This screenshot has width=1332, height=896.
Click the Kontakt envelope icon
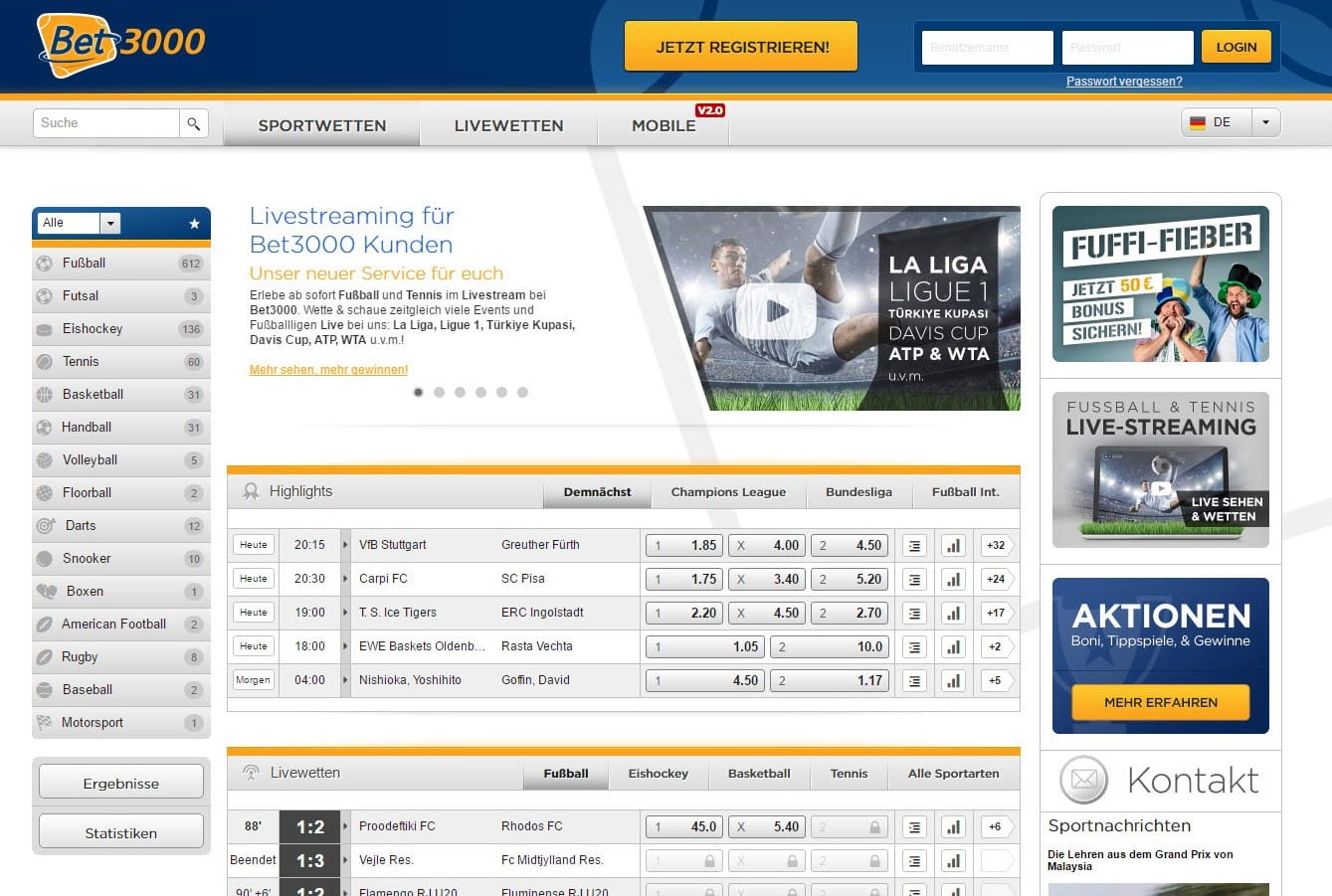tap(1083, 780)
